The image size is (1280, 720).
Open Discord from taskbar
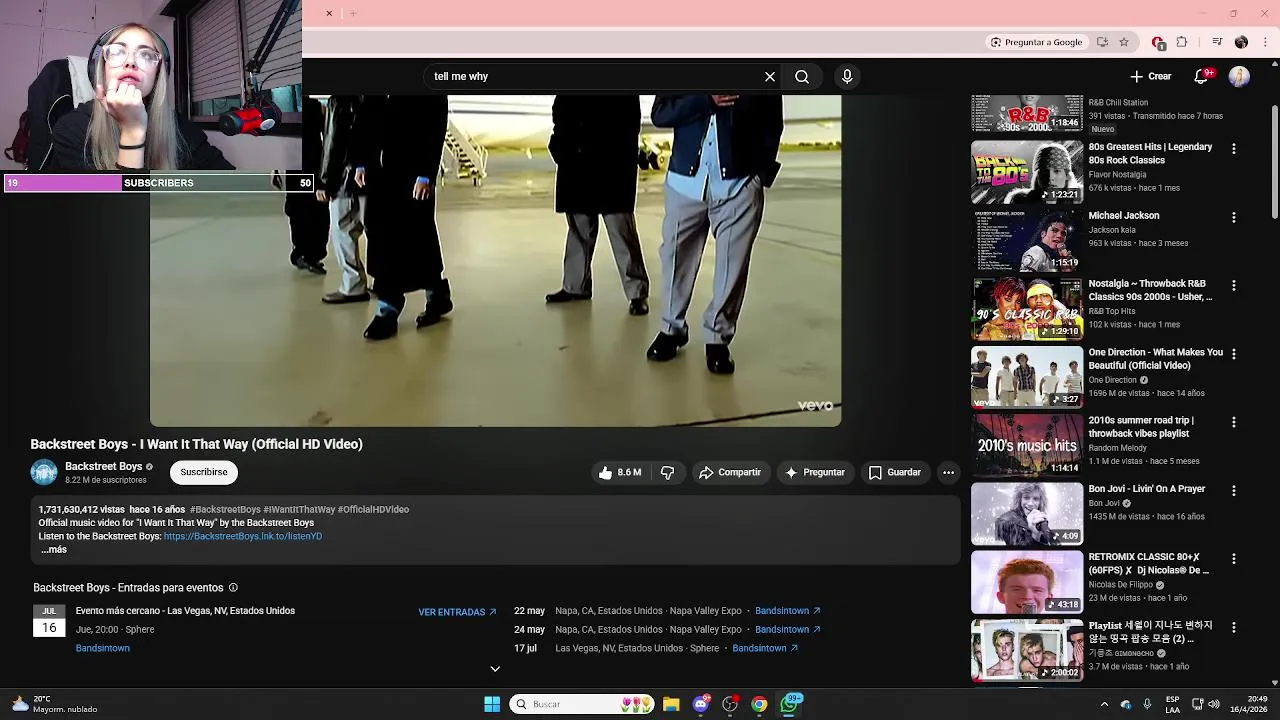click(x=701, y=704)
